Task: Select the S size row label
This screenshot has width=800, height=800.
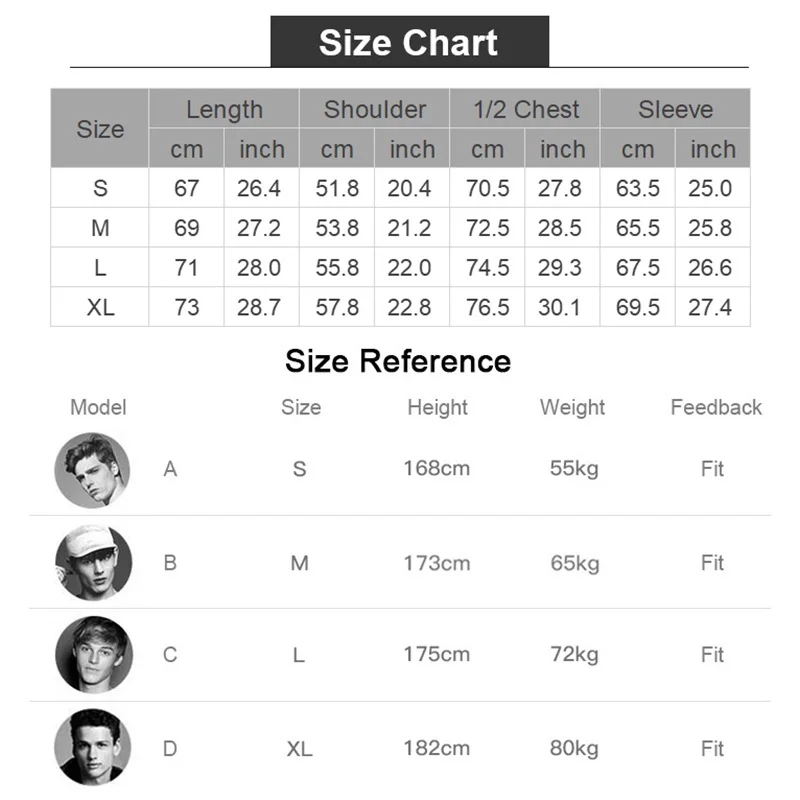Action: coord(100,188)
